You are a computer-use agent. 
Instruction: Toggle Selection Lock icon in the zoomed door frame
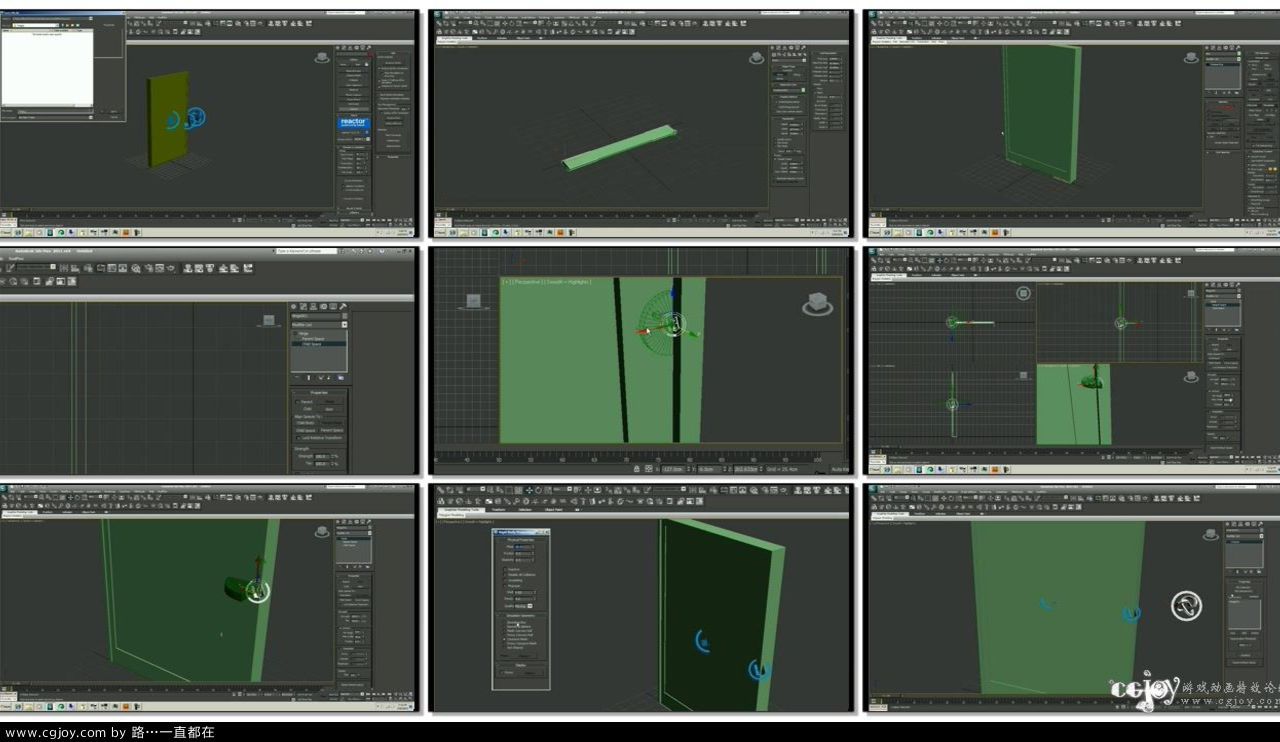coord(637,469)
